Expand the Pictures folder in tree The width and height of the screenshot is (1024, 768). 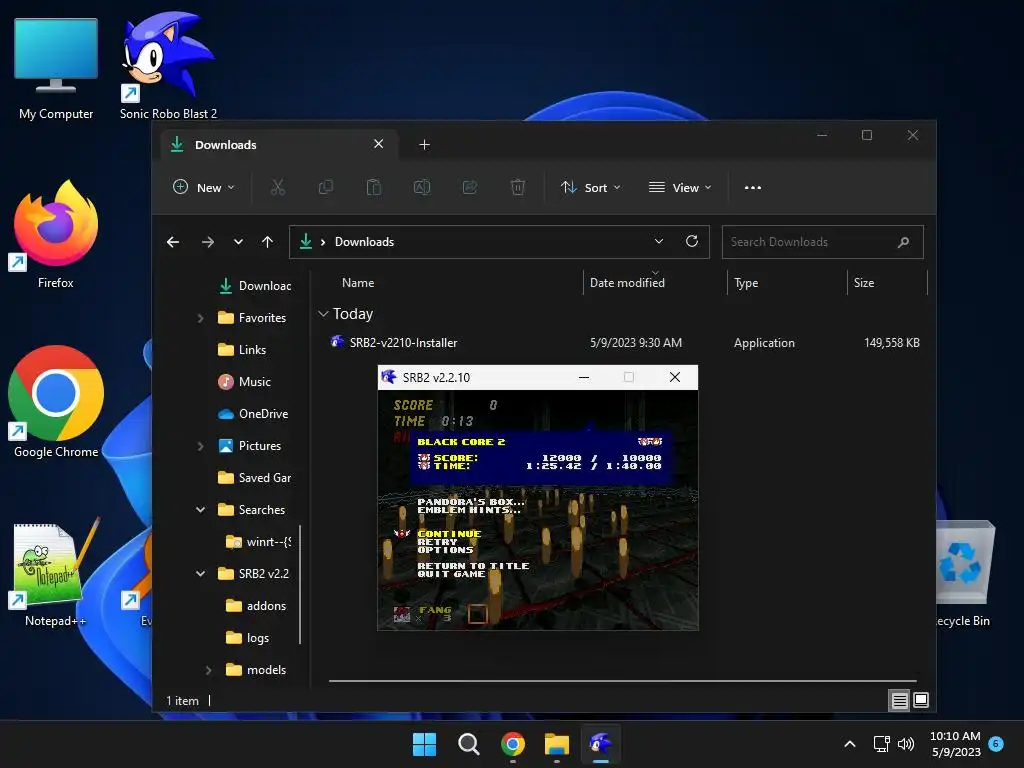click(x=200, y=446)
